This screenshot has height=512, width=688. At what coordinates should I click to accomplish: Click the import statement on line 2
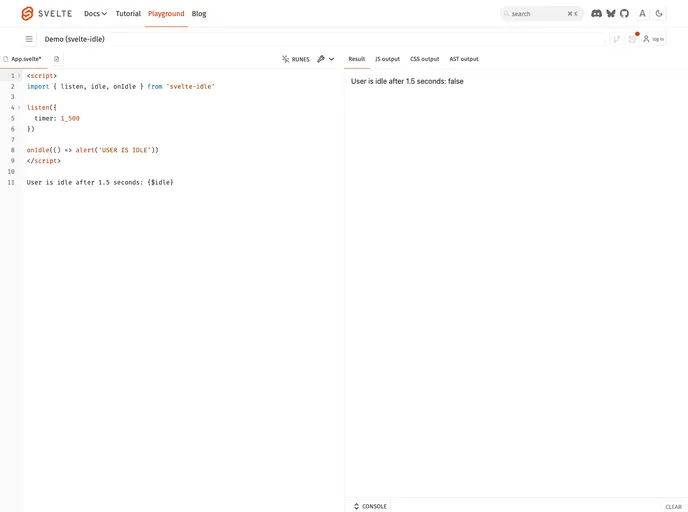(x=121, y=86)
